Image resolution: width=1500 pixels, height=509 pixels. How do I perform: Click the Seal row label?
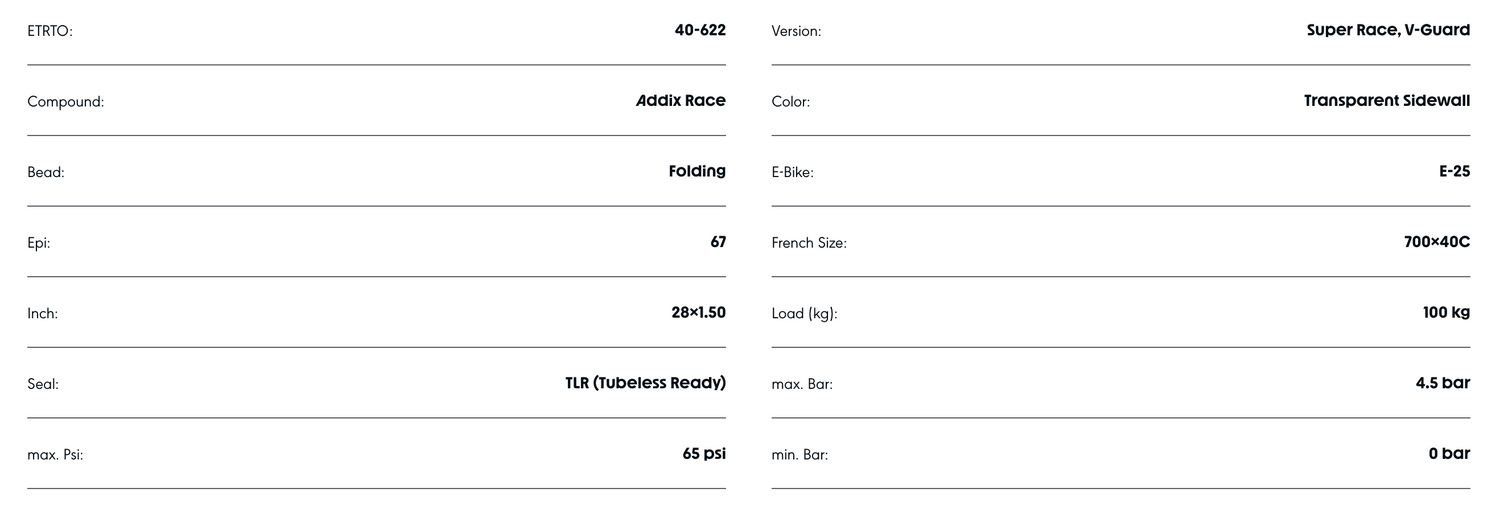point(43,384)
